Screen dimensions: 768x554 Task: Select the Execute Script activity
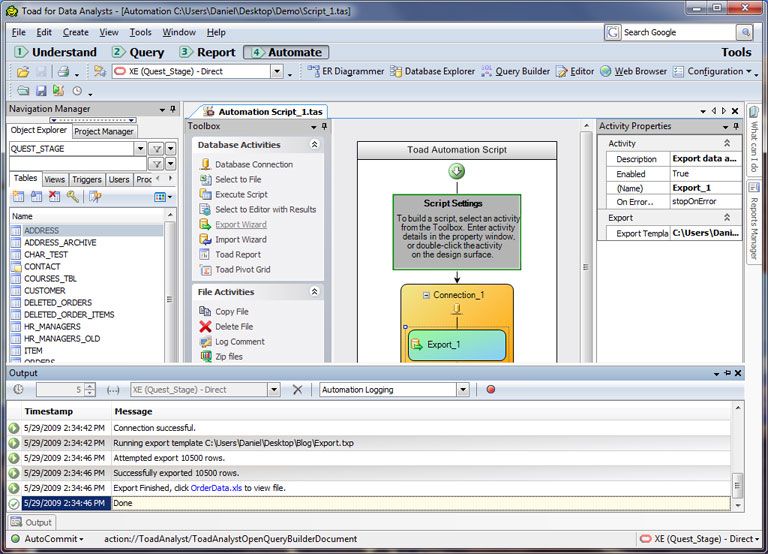(x=234, y=194)
